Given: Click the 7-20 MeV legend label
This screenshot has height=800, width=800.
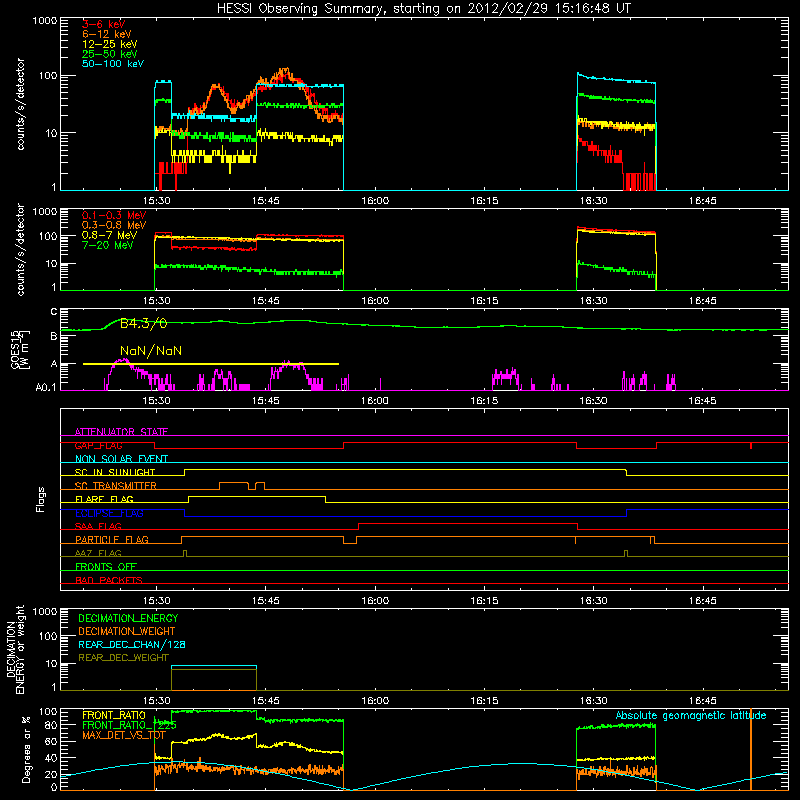Looking at the screenshot, I should coord(108,245).
